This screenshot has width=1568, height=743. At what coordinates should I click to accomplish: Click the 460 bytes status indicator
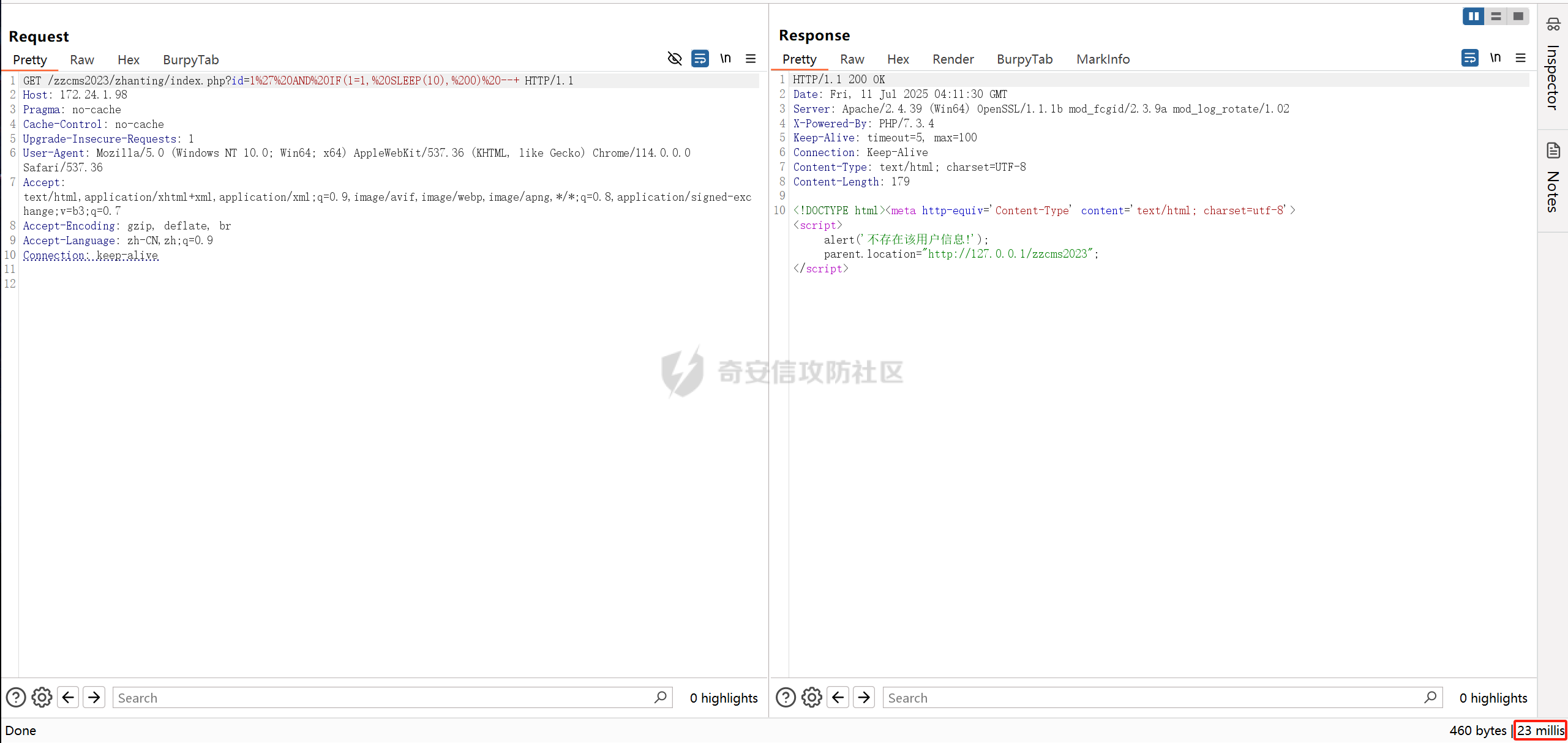[1478, 731]
